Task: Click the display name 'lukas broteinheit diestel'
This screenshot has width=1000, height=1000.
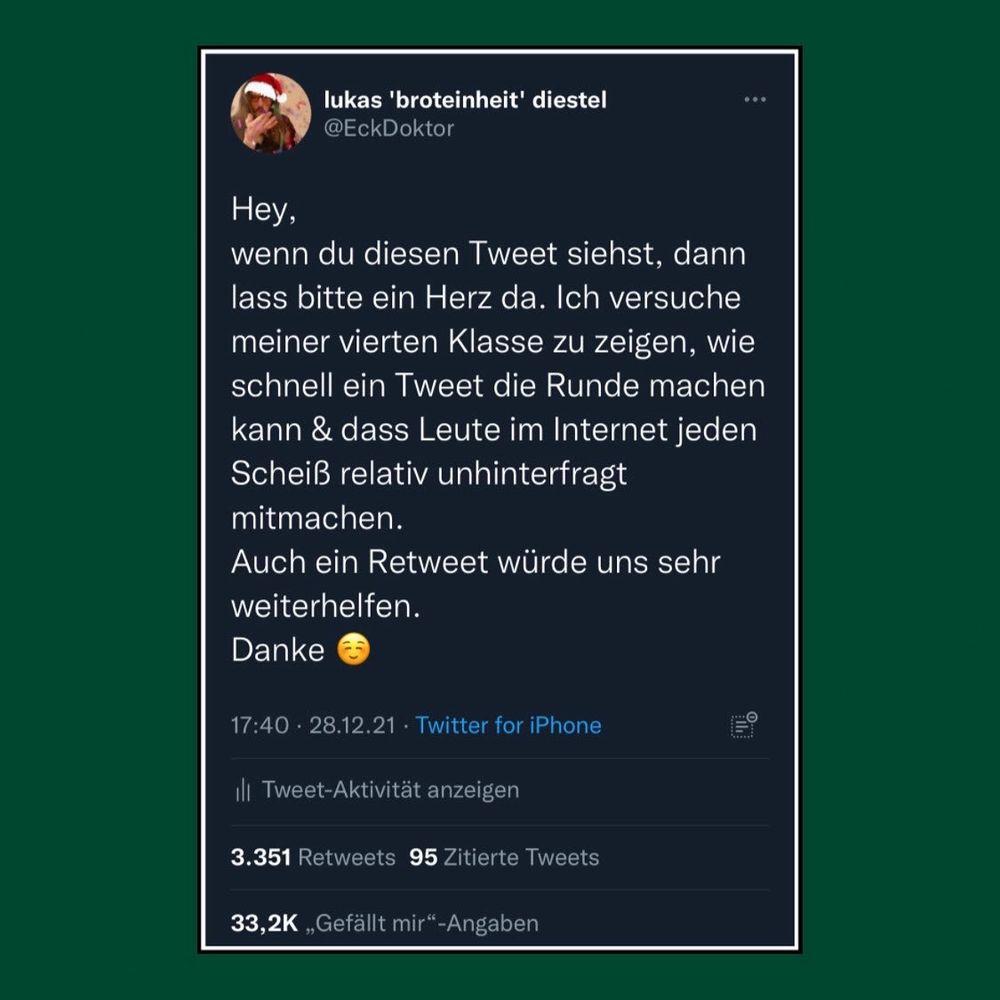Action: [x=466, y=99]
